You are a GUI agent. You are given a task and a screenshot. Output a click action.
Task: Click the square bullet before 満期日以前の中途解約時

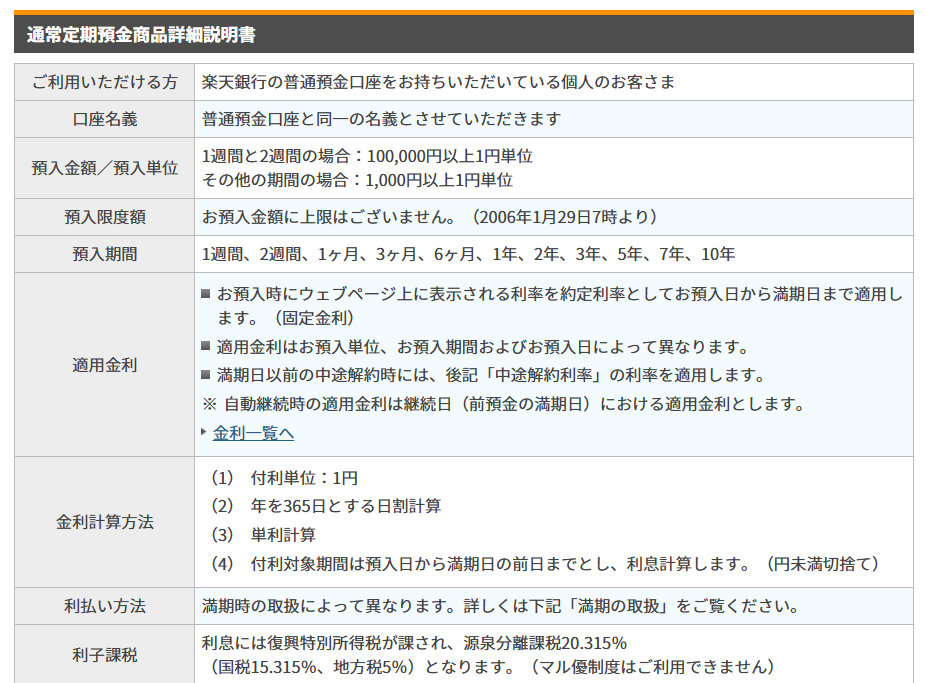[206, 376]
